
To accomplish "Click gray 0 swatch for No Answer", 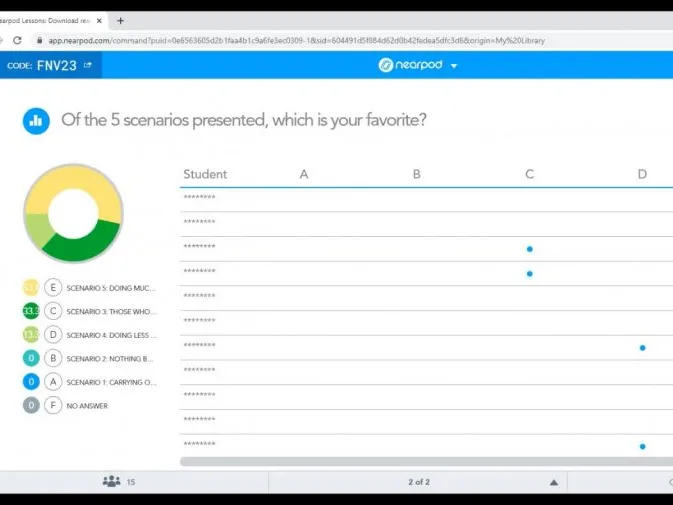I will point(31,405).
